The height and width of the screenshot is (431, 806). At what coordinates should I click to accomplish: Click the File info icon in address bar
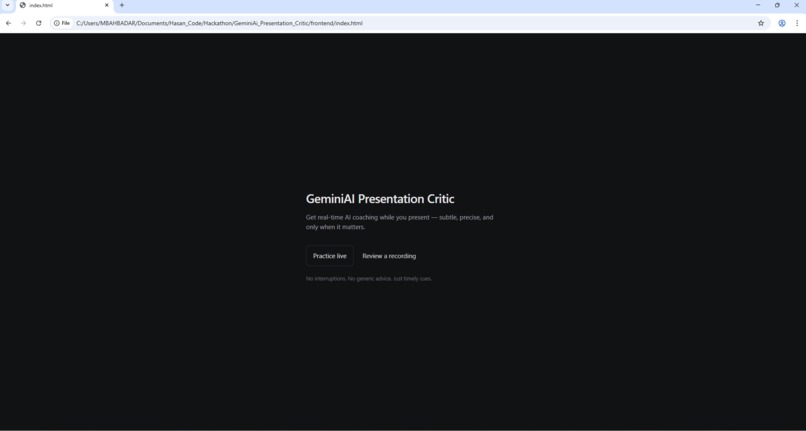[x=62, y=23]
